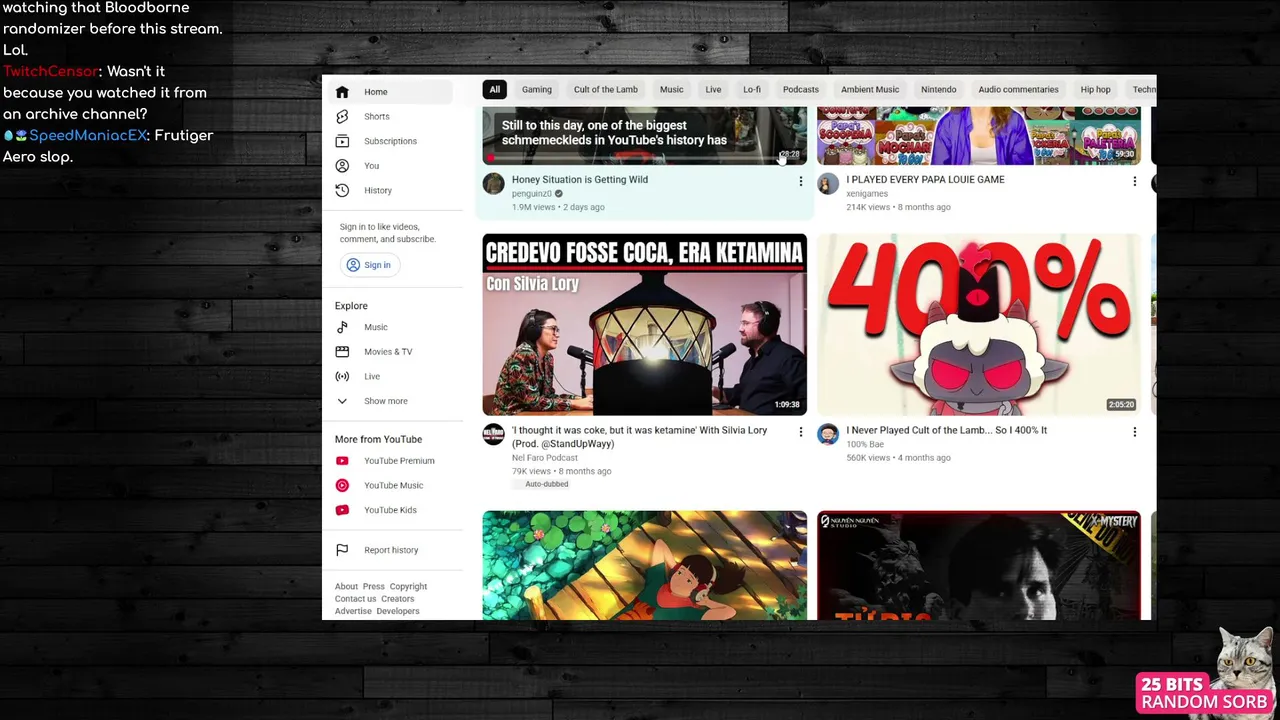Play the red 400% Lamb thumbnail

tap(979, 325)
